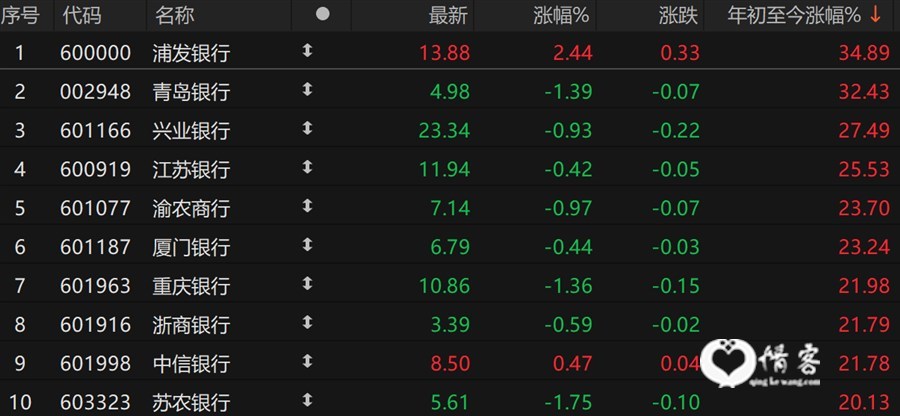The image size is (900, 416).
Task: Select stock code 601998
Action: coord(95,363)
